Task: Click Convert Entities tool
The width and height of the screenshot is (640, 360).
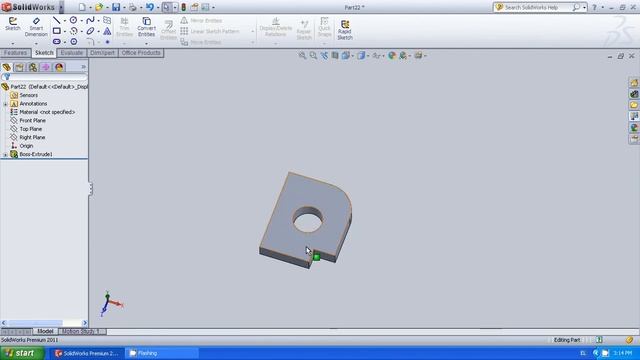Action: [146, 27]
